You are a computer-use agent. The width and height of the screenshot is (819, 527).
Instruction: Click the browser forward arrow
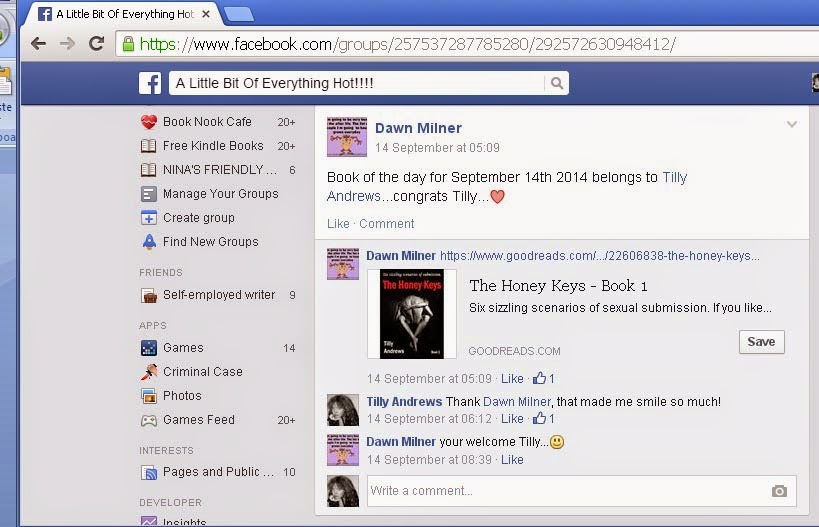pos(67,43)
